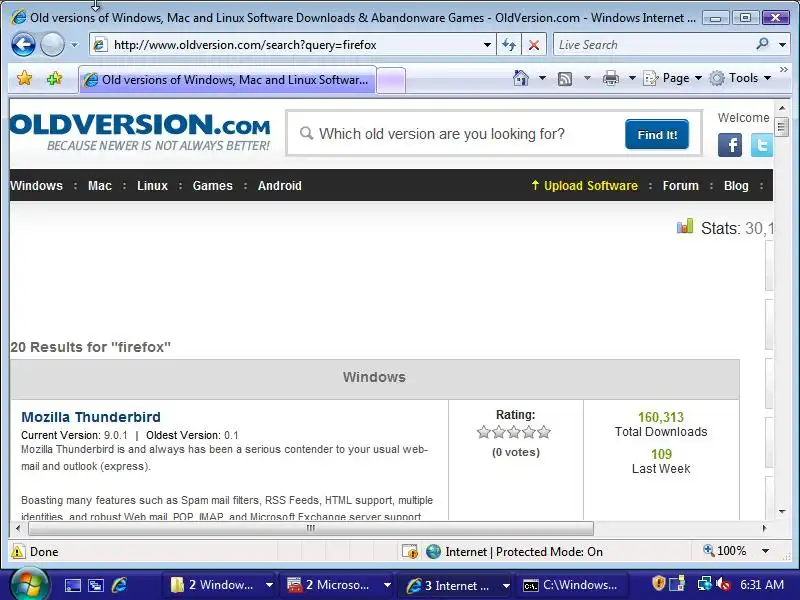This screenshot has height=600, width=800.
Task: Click the horizontal scrollbar thumb
Action: (311, 528)
